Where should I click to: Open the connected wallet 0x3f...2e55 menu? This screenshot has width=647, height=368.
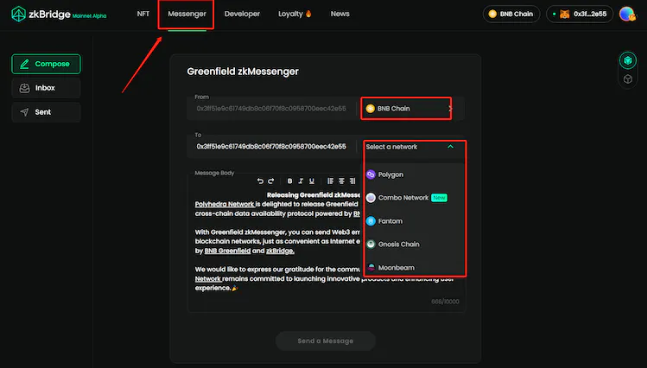tap(580, 14)
